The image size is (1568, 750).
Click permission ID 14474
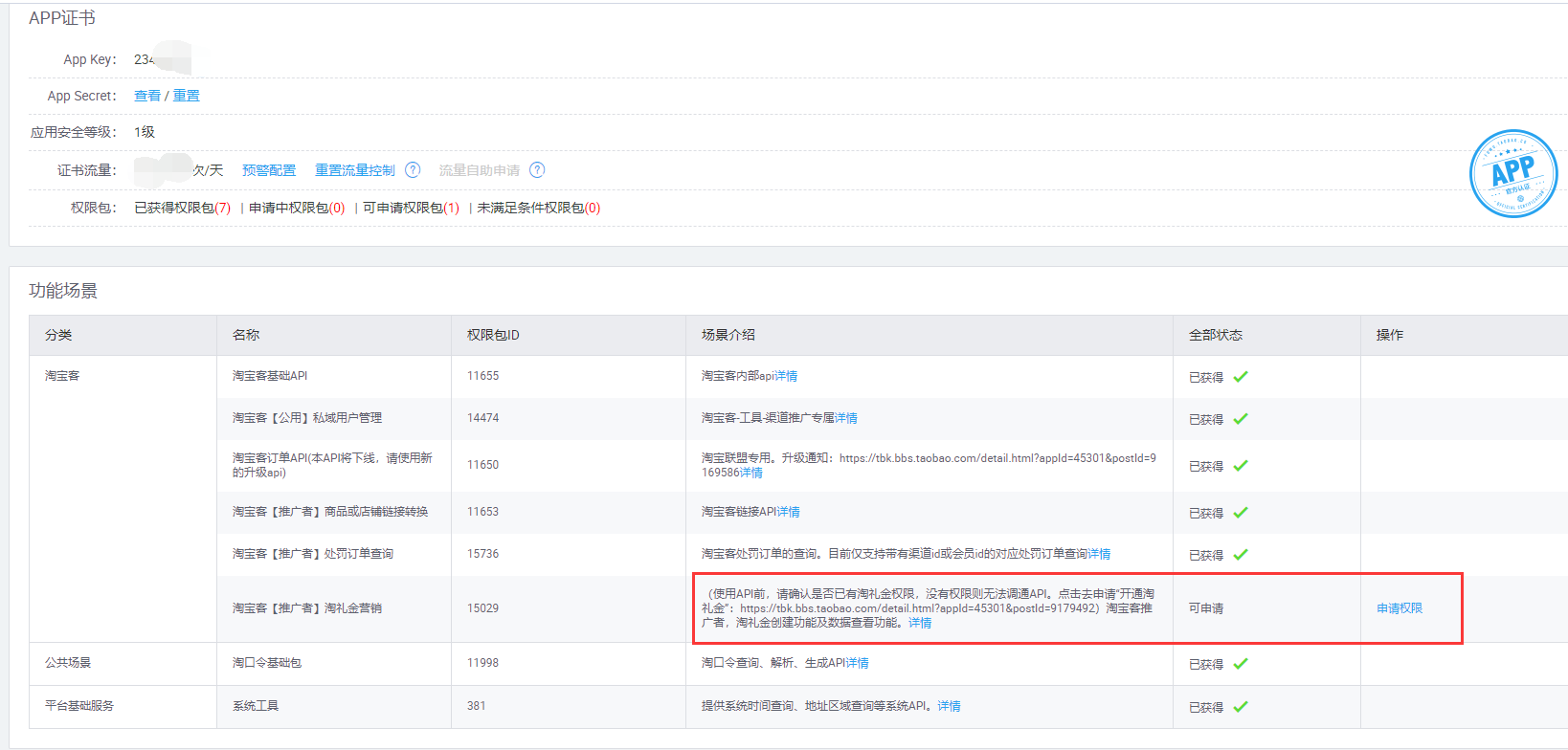coord(482,418)
